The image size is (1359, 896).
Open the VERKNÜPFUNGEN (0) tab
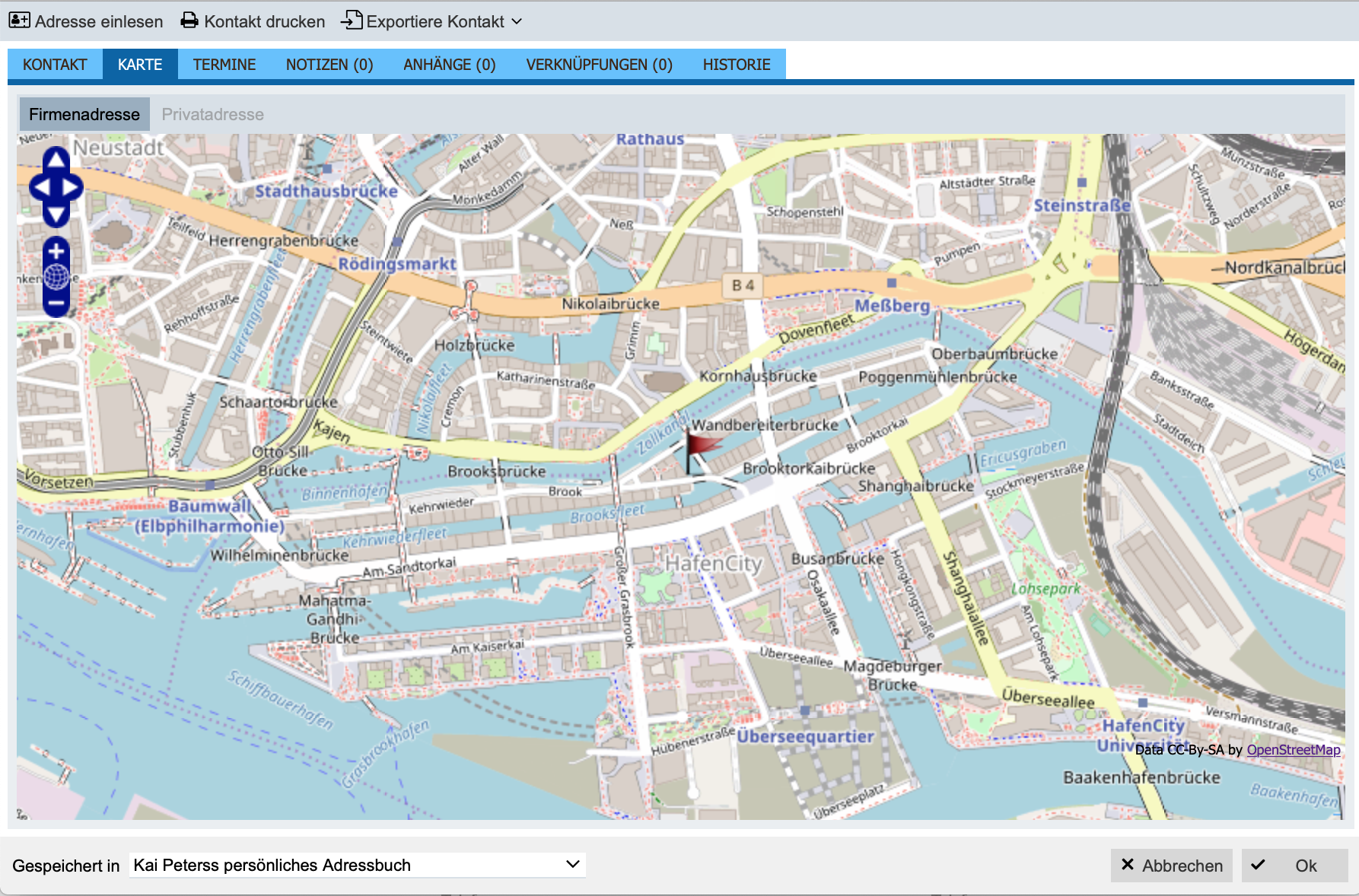pos(600,65)
